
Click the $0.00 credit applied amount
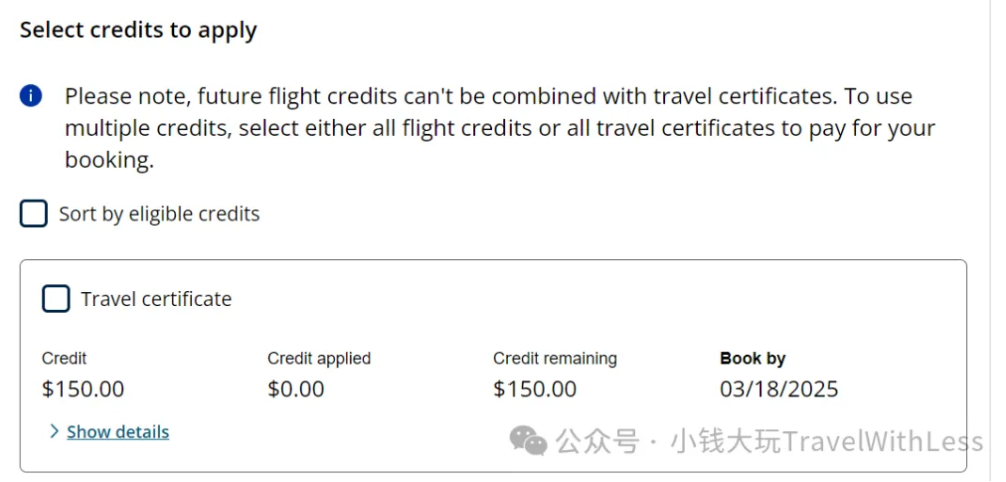pos(296,389)
